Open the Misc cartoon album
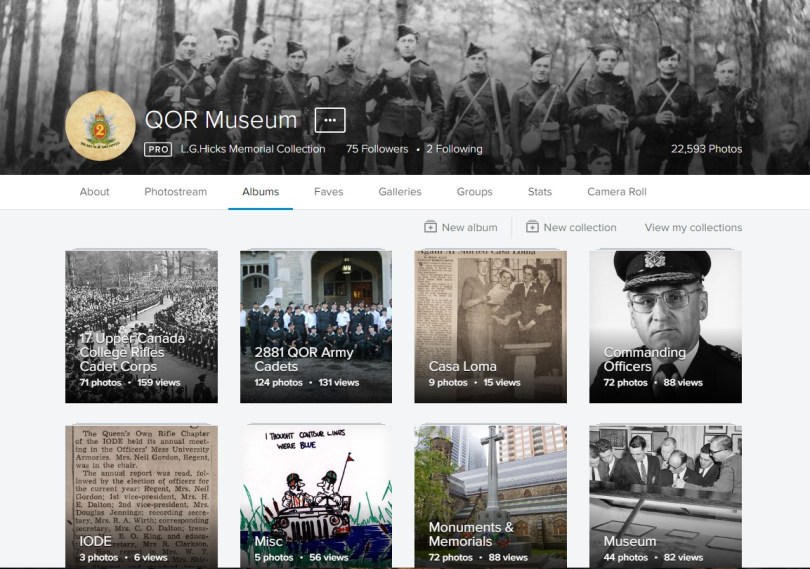Viewport: 810px width, 569px height. pos(316,497)
